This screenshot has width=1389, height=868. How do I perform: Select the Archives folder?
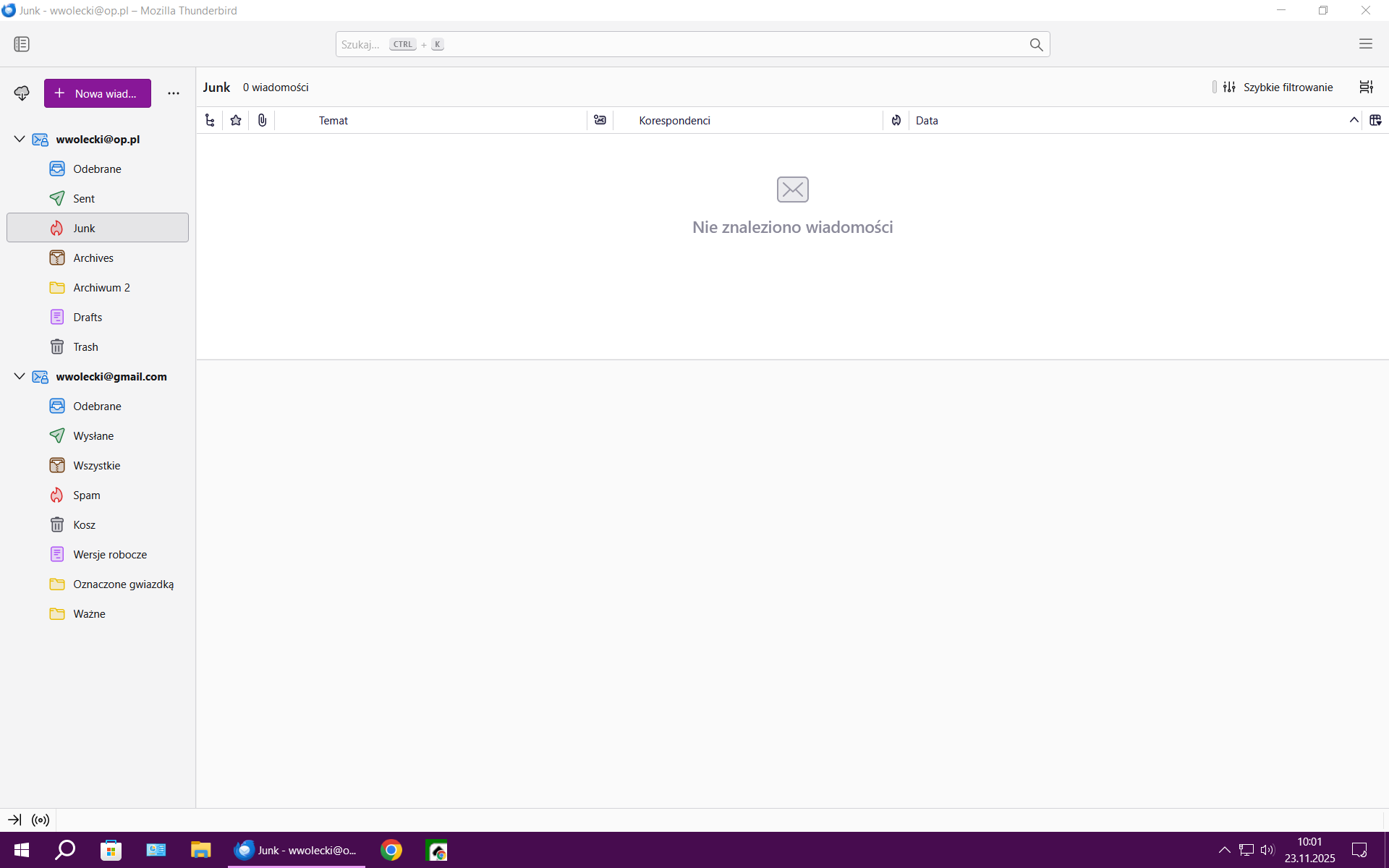tap(93, 258)
